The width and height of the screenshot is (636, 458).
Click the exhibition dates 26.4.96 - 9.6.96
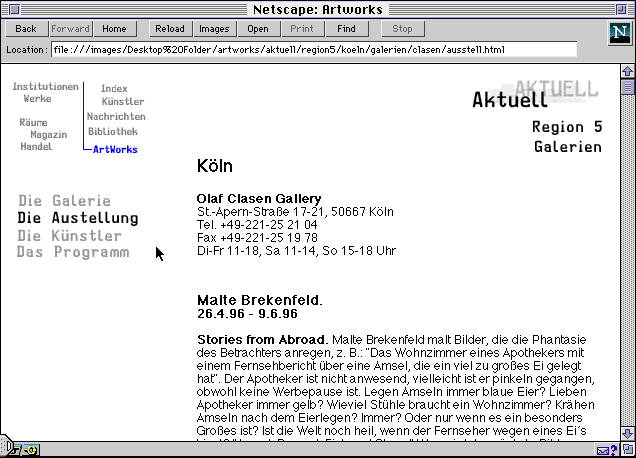coord(247,314)
